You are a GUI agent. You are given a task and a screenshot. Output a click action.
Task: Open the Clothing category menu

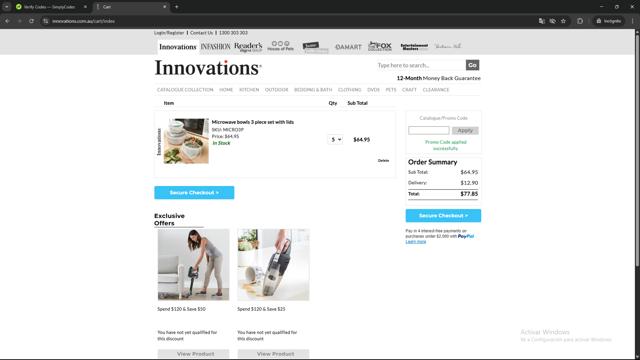tap(349, 90)
